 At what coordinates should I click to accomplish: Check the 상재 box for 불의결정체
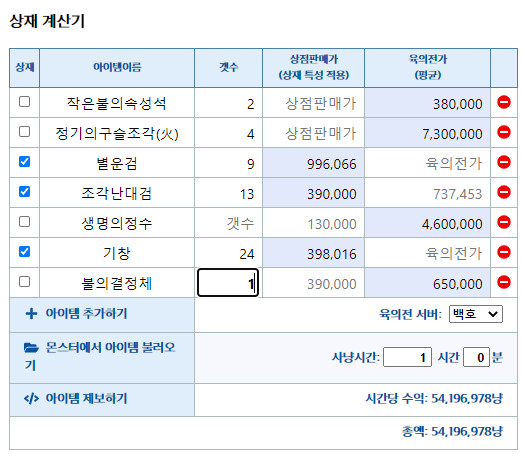(24, 282)
